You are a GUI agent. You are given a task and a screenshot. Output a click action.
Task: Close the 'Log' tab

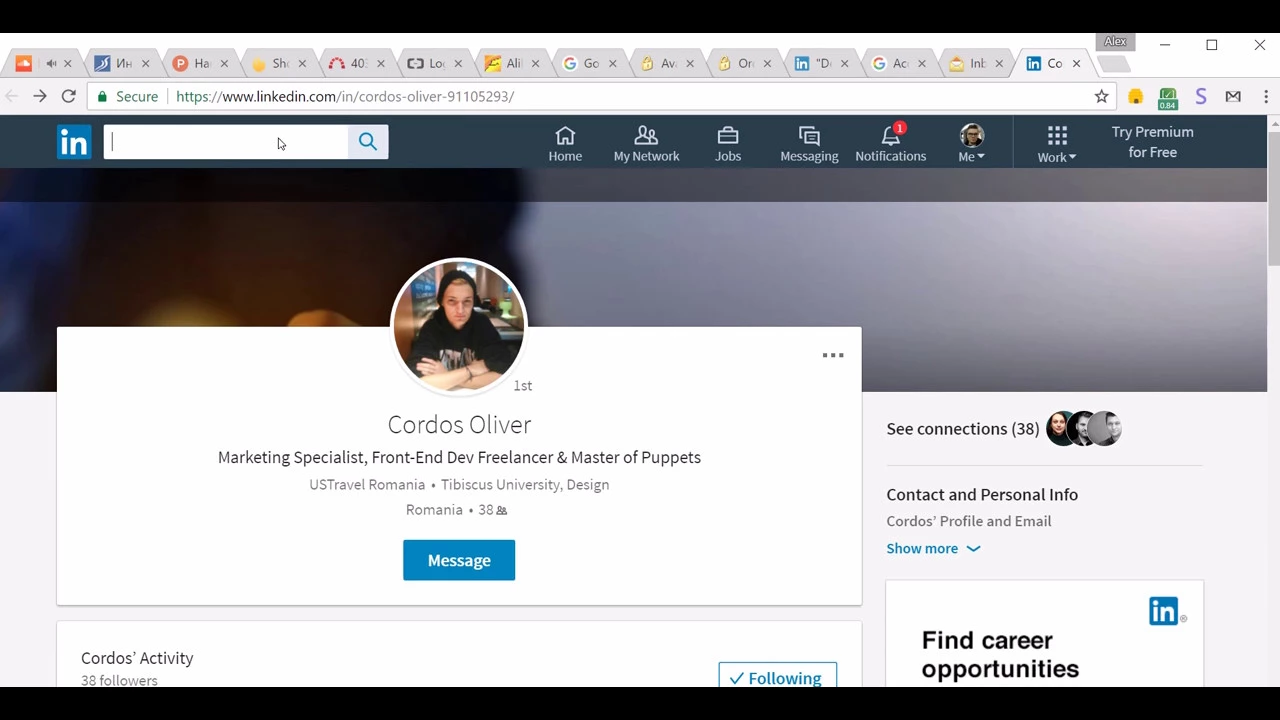point(458,63)
